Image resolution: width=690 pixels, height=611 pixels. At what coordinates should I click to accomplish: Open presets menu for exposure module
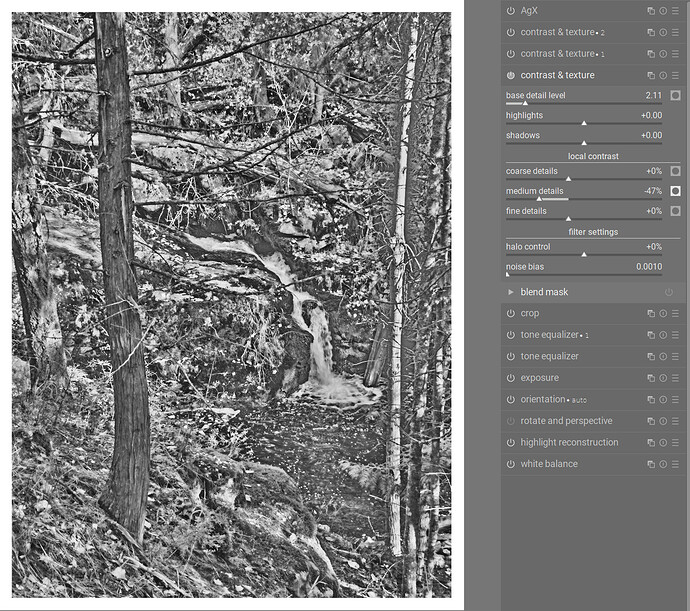pyautogui.click(x=675, y=378)
